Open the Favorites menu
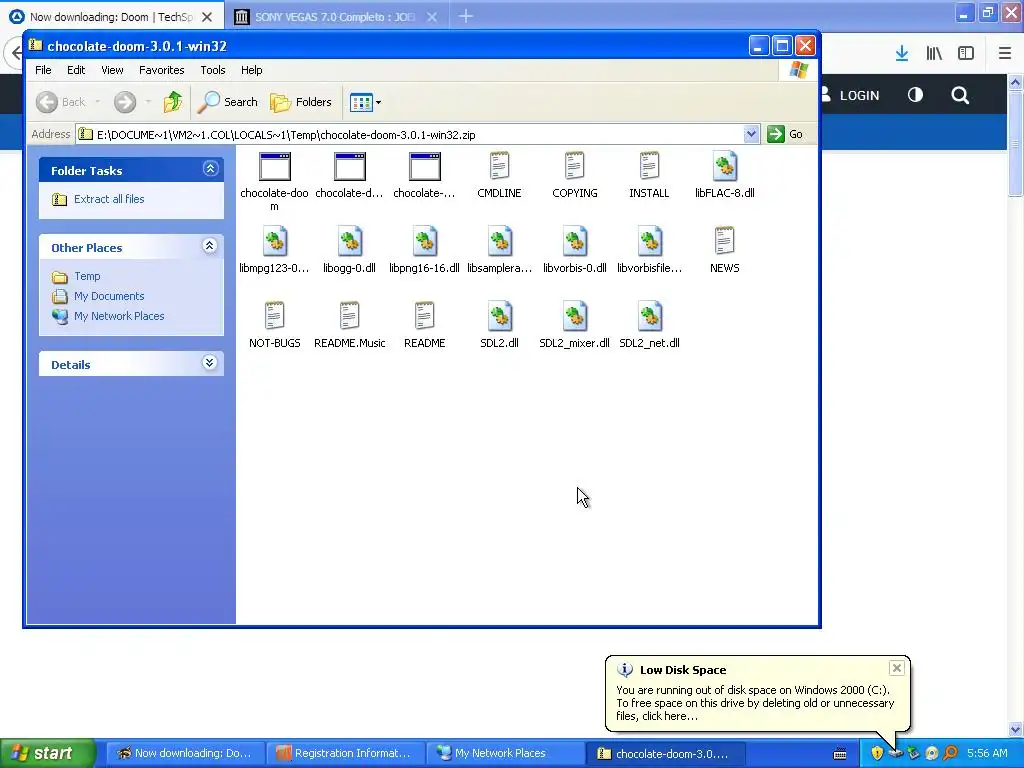1024x768 pixels. 161,70
